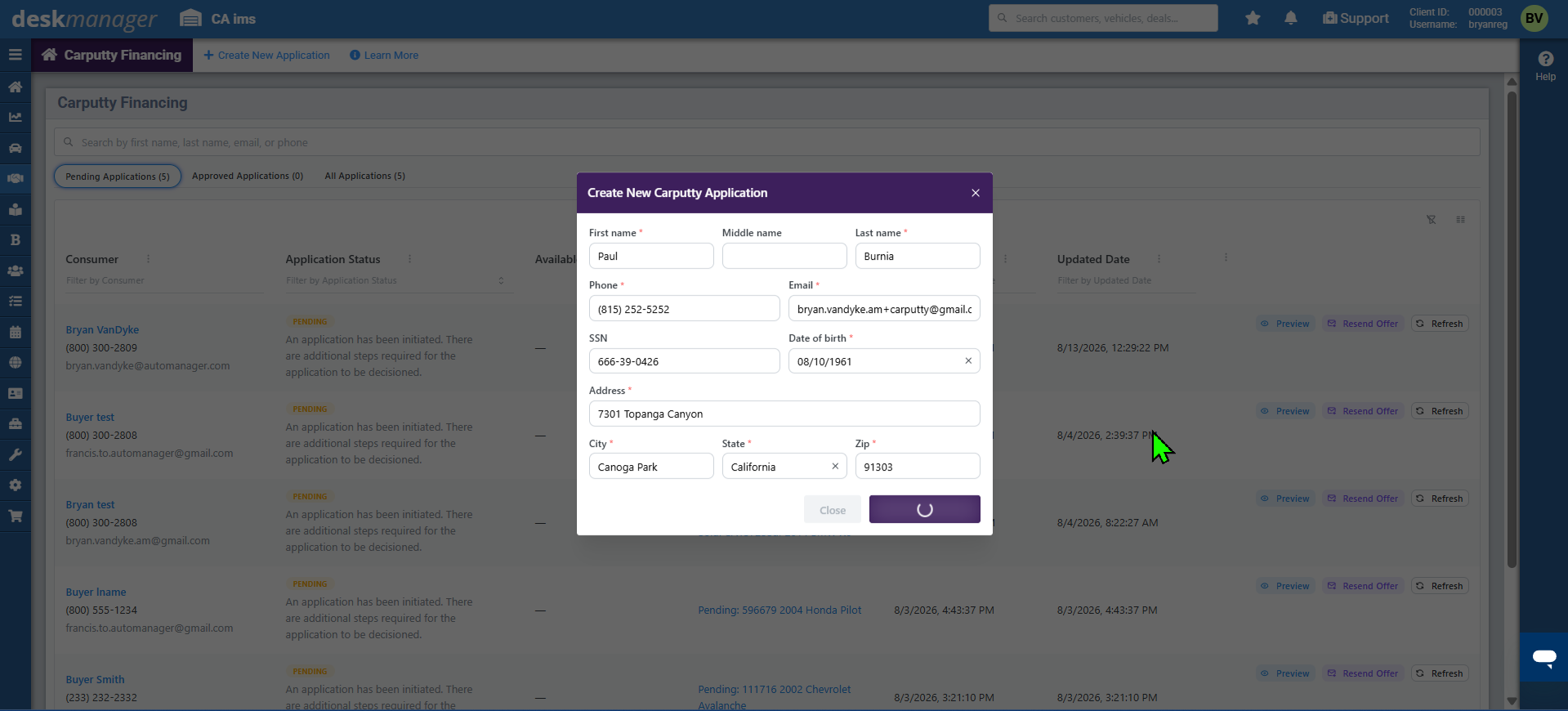
Task: Click the Zip field 91303
Action: pos(918,467)
